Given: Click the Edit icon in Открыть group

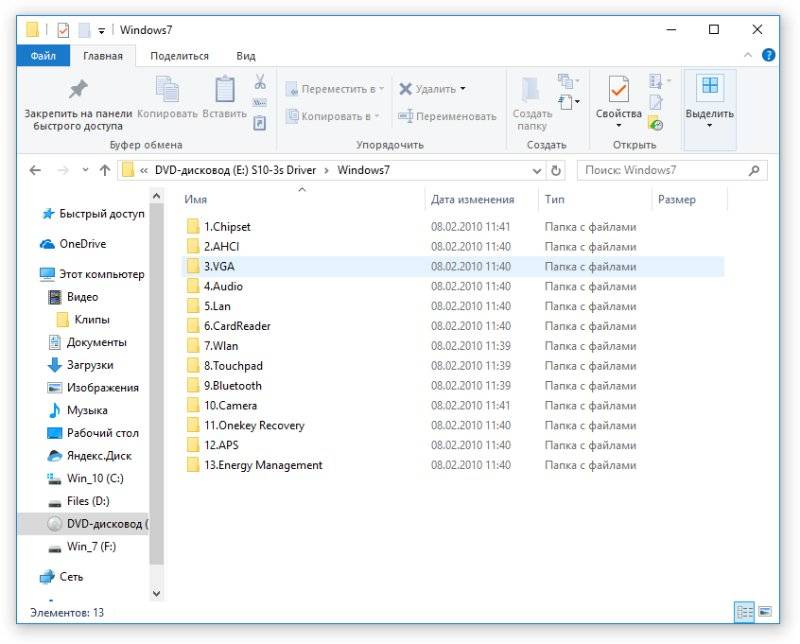Looking at the screenshot, I should coord(656,102).
